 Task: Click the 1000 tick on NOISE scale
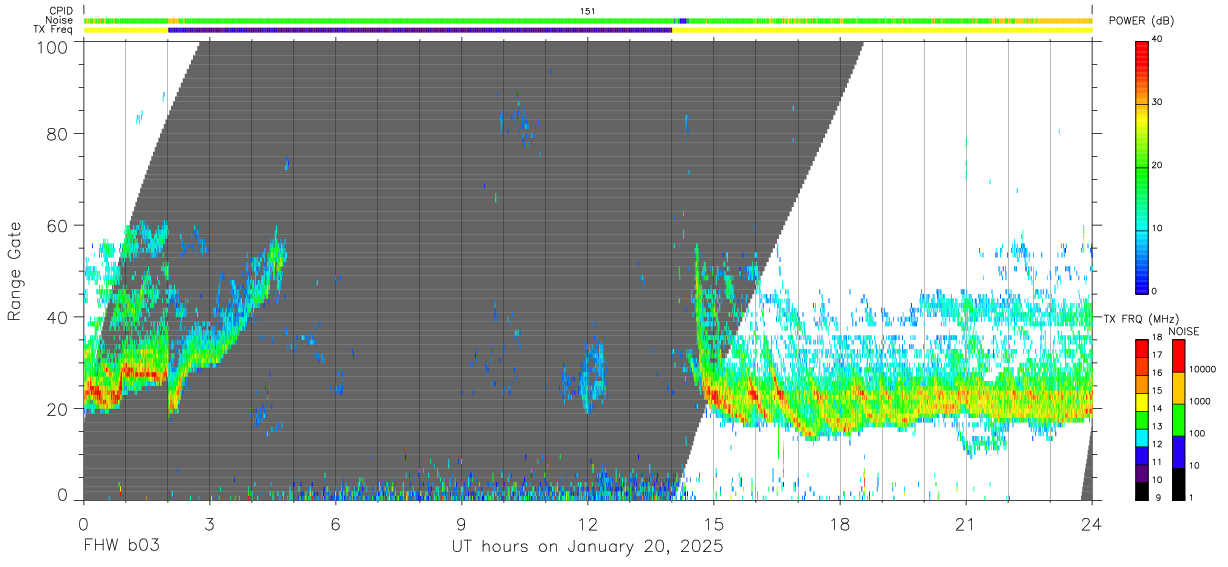(1199, 402)
